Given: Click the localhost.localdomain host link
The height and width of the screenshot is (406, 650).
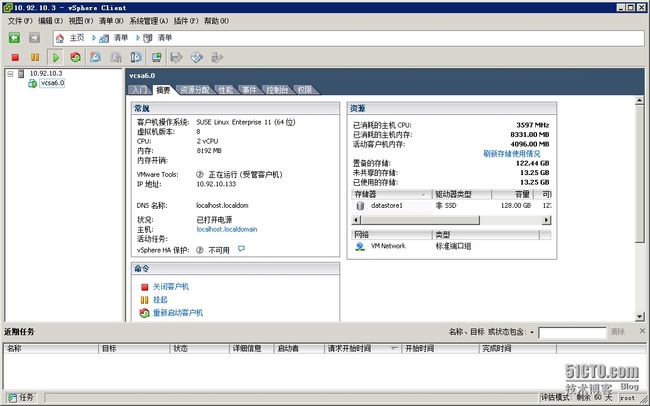Looking at the screenshot, I should point(227,229).
